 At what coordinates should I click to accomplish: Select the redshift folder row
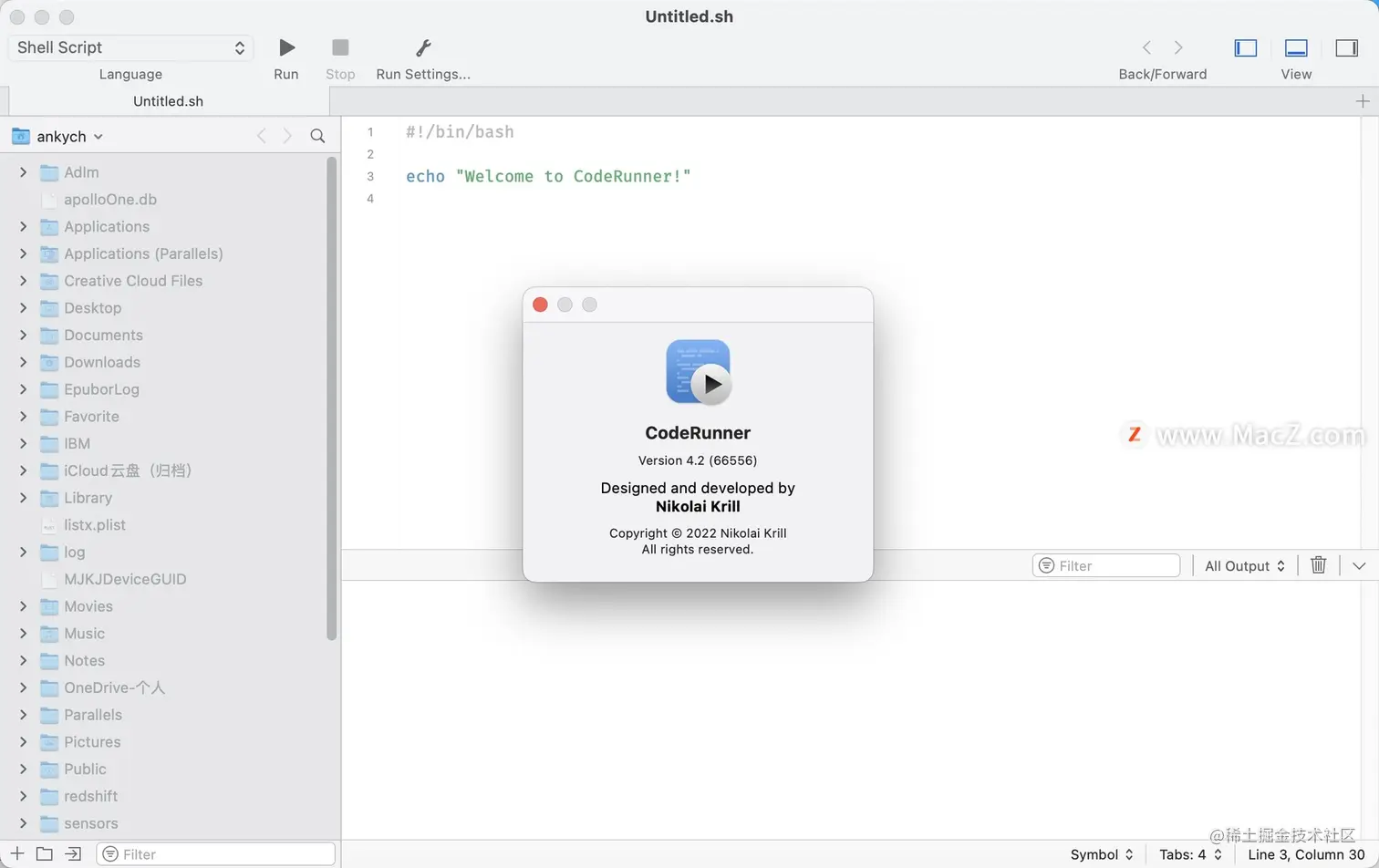click(164, 796)
